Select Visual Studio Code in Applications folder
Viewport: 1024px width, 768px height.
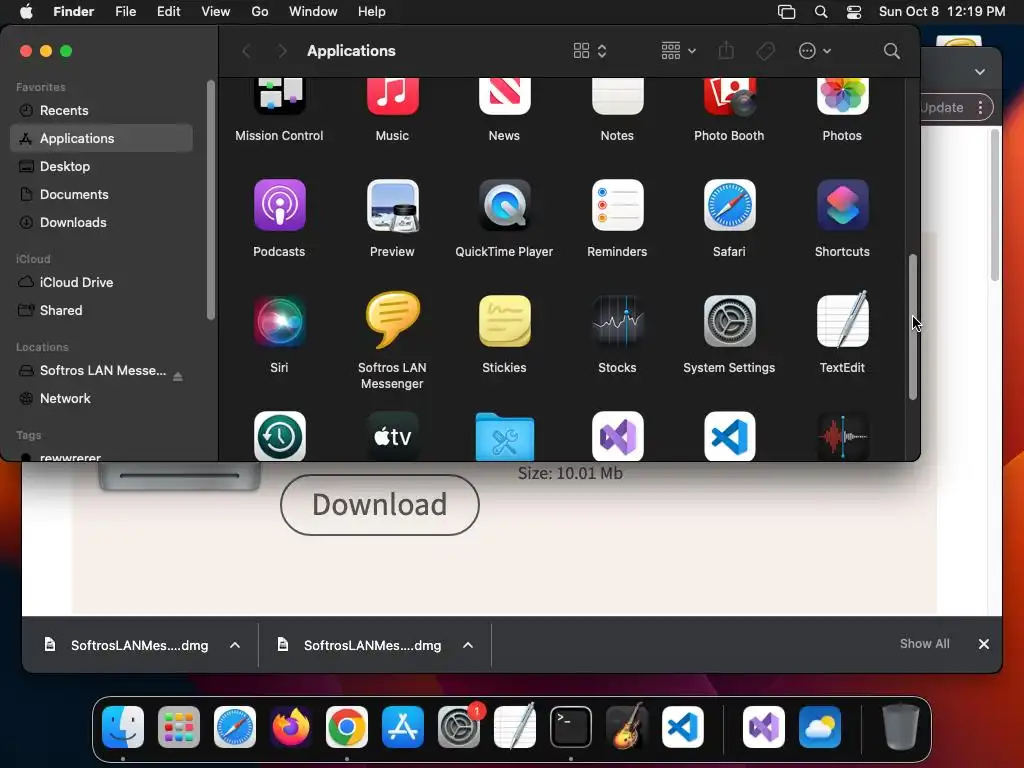[x=729, y=436]
